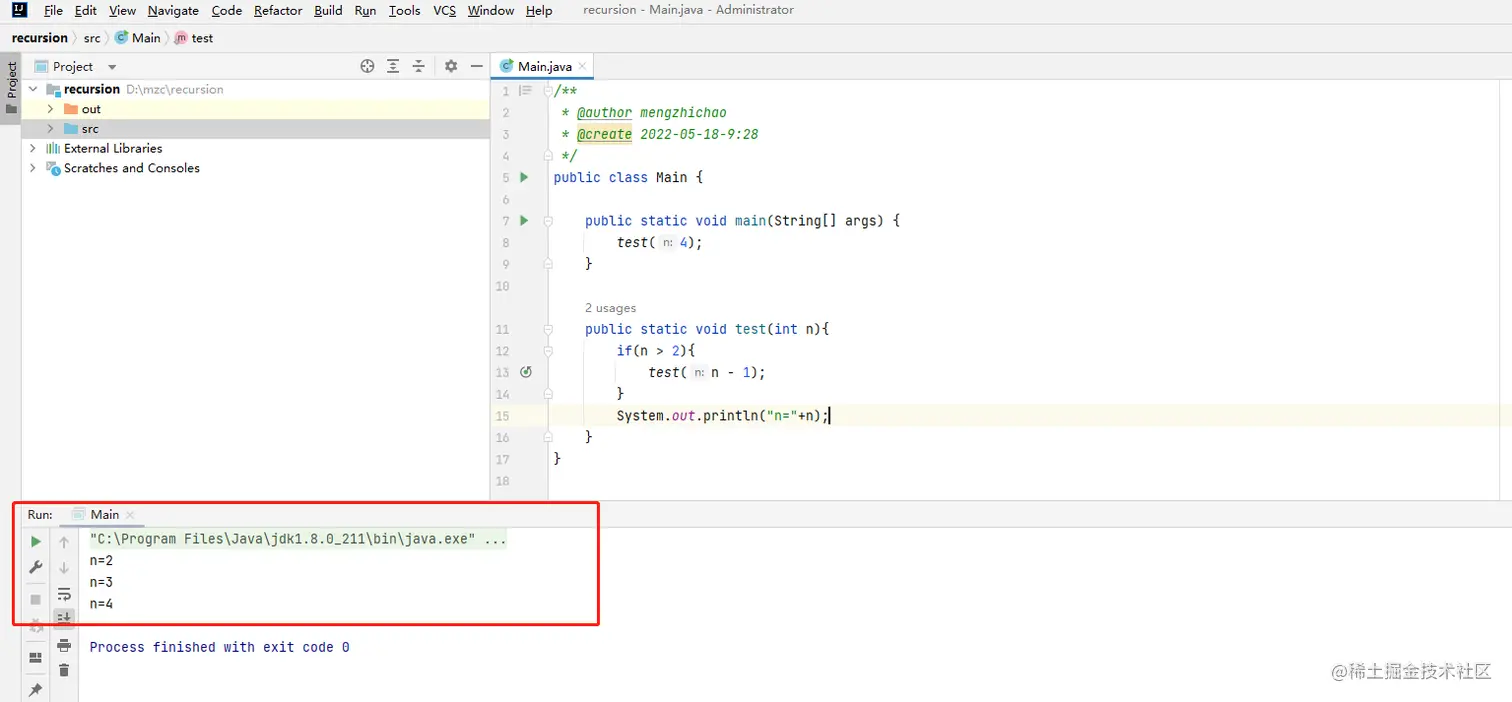This screenshot has height=702, width=1512.
Task: Click 'public class Main {' line
Action: (x=628, y=177)
